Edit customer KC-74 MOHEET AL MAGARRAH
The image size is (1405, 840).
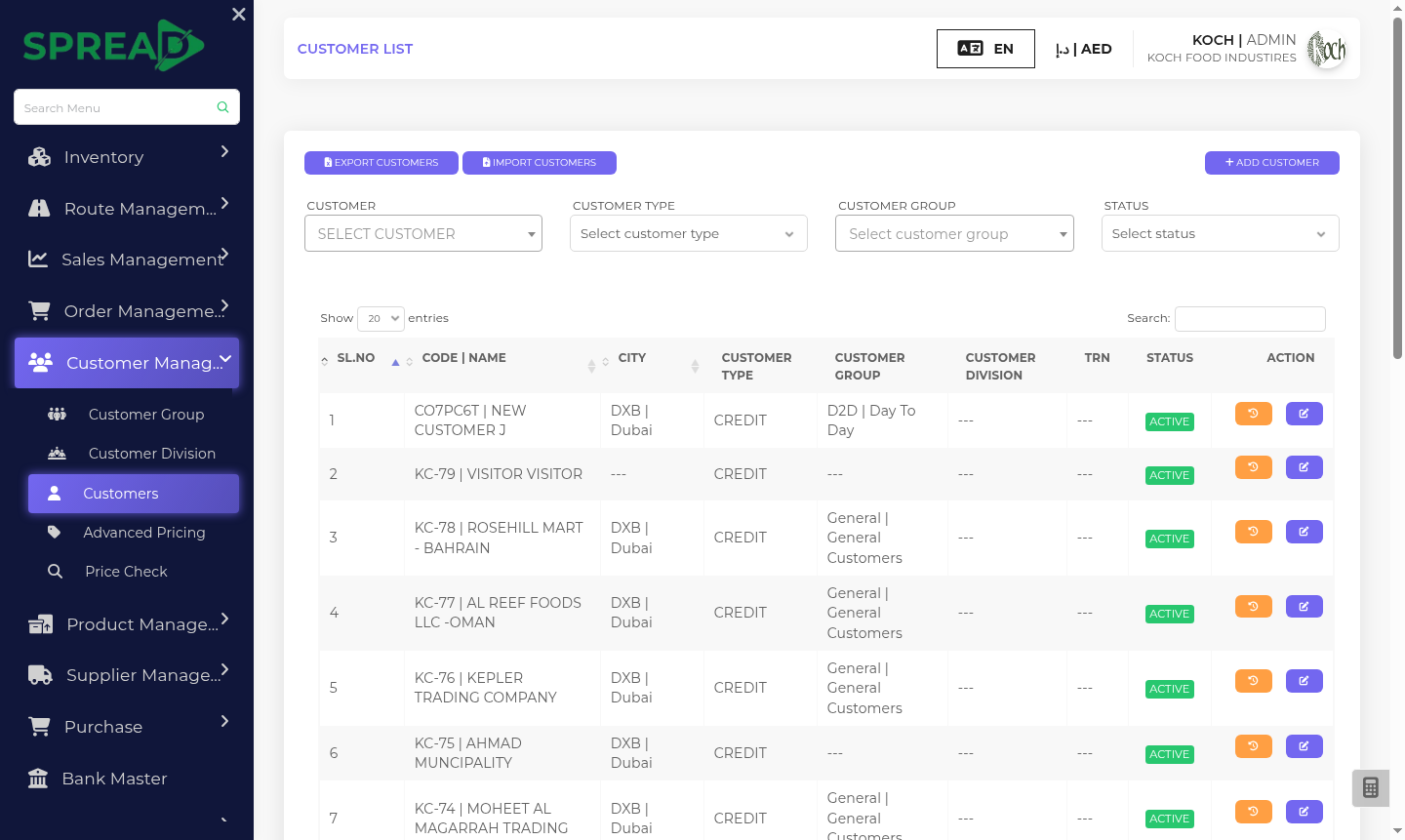1305,812
